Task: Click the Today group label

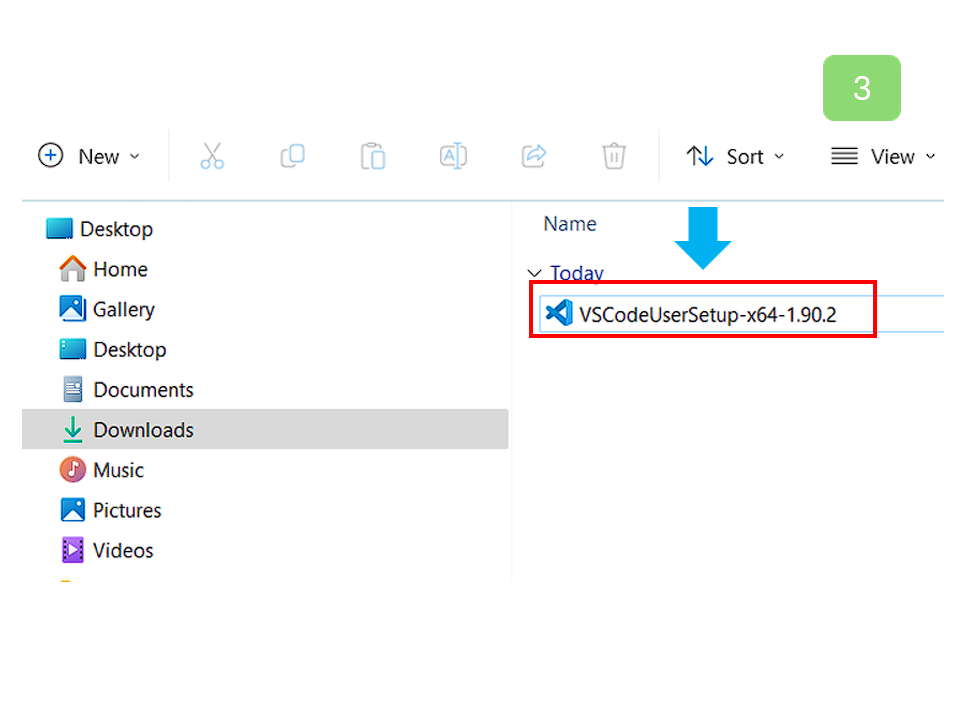Action: 577,273
